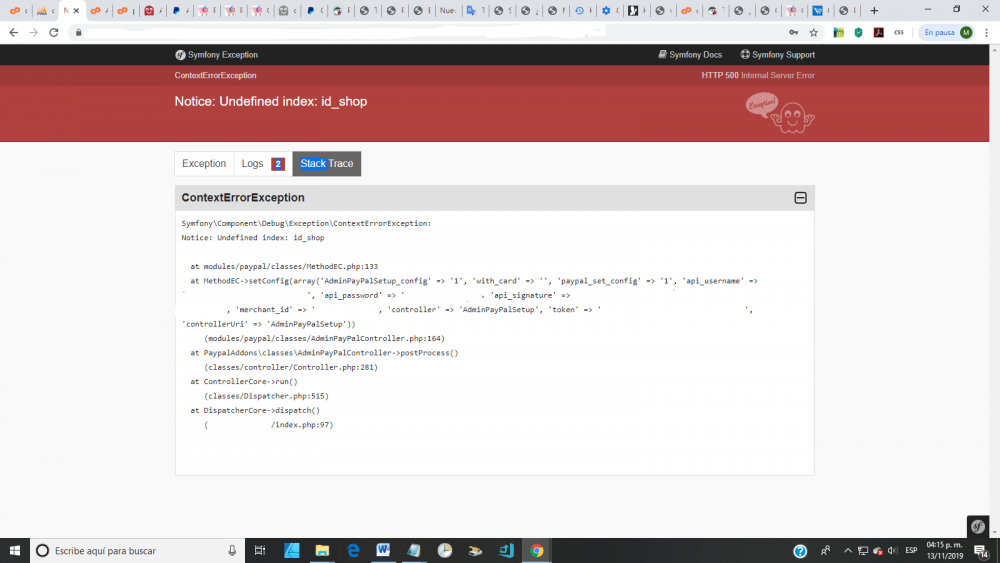Show hidden system tray icons
The image size is (1000, 563).
pyautogui.click(x=848, y=551)
